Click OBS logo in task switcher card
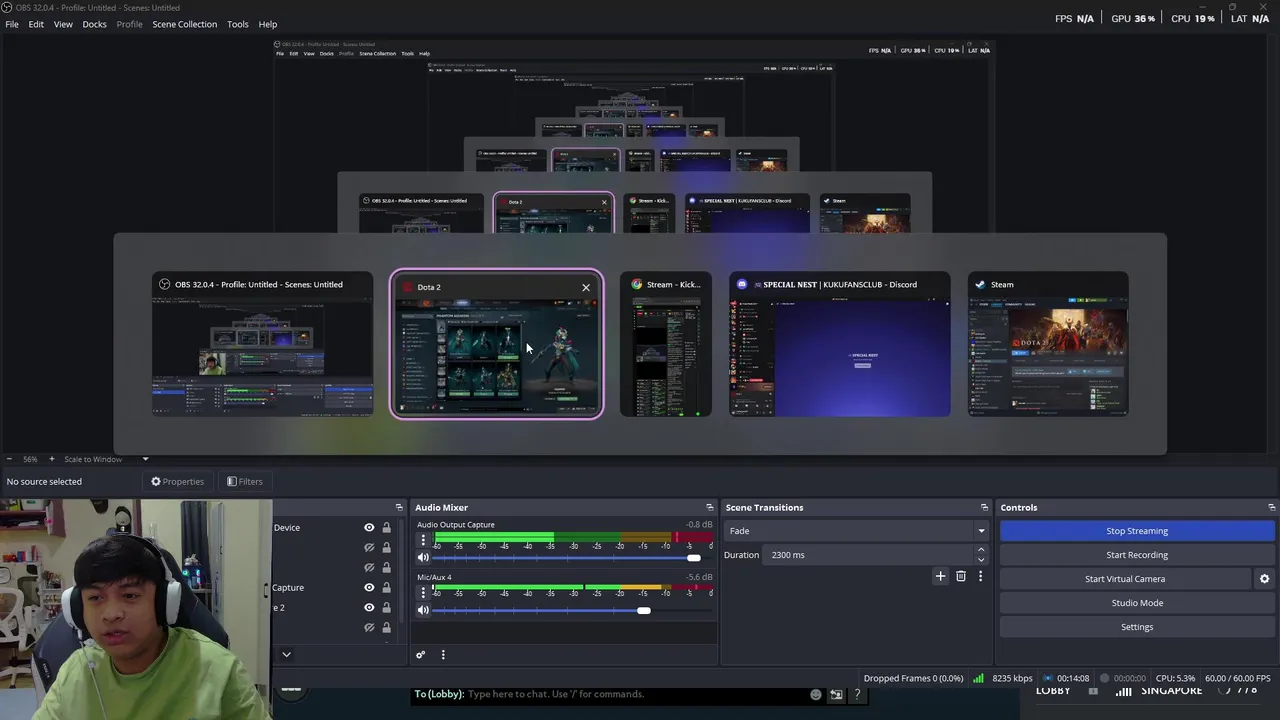This screenshot has height=720, width=1280. tap(165, 284)
